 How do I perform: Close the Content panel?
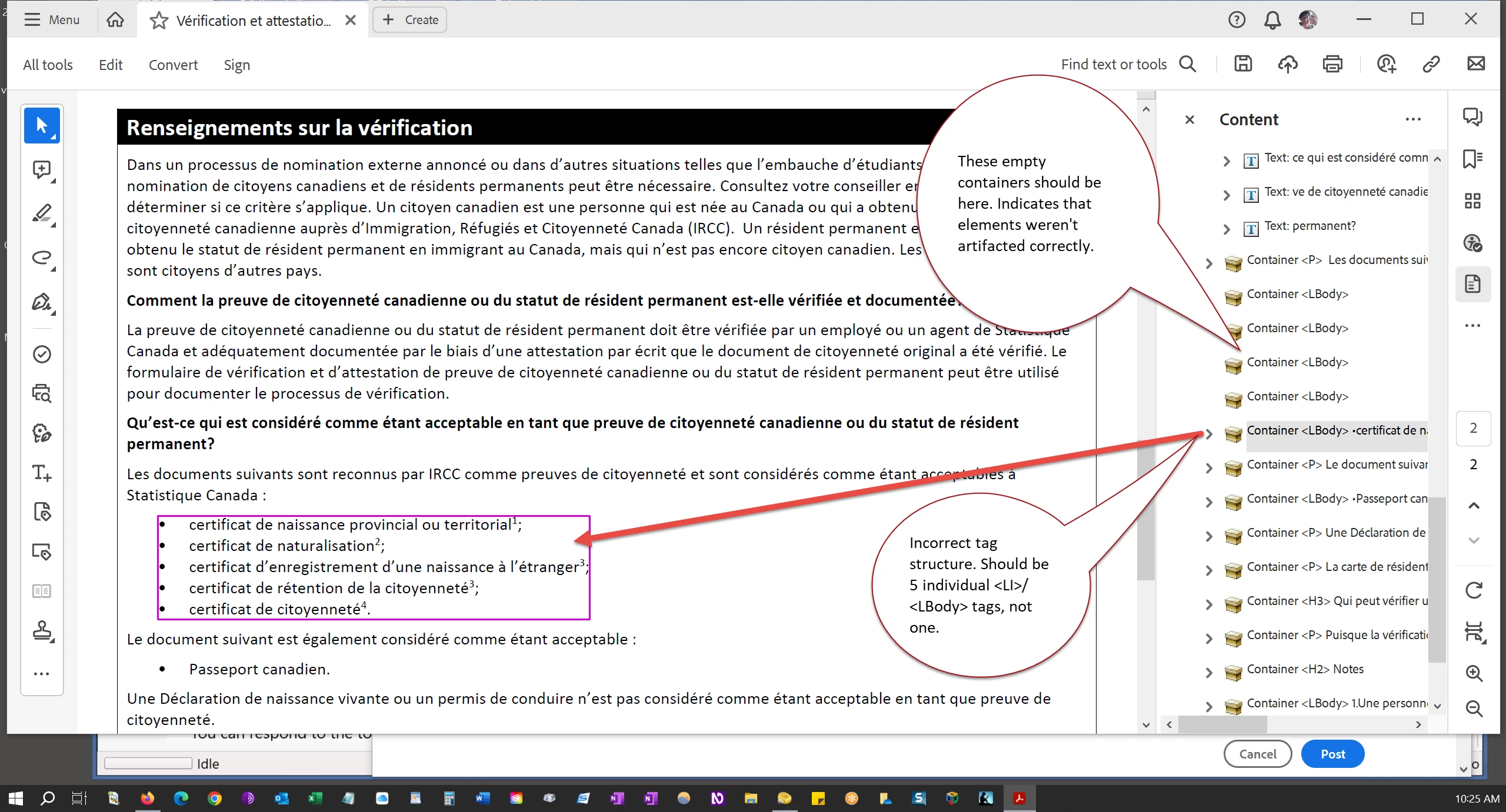1190,120
